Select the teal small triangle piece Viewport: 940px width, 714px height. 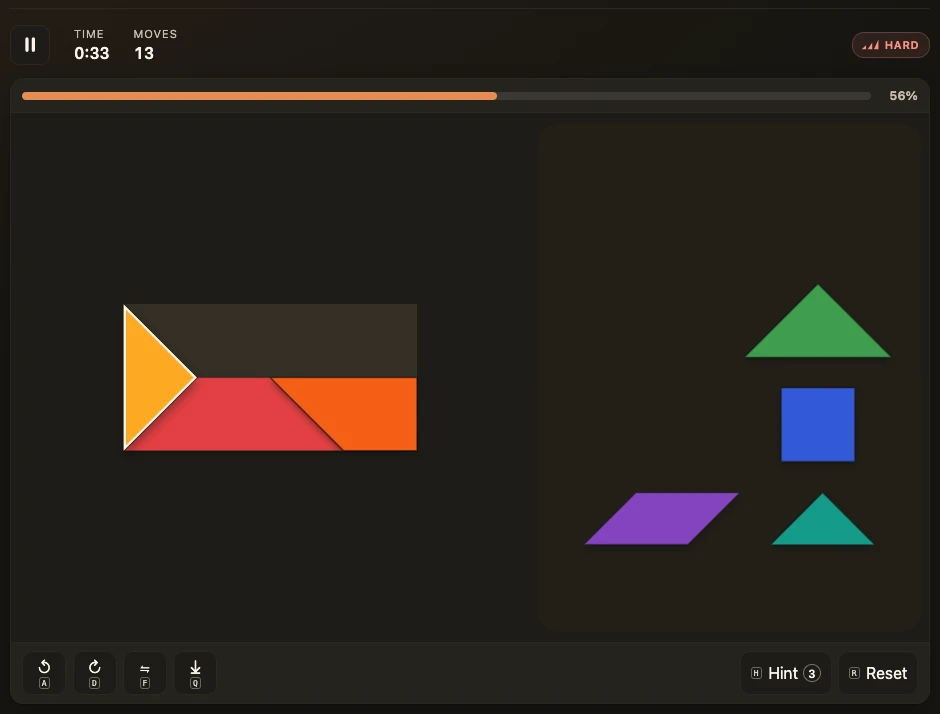coord(822,525)
